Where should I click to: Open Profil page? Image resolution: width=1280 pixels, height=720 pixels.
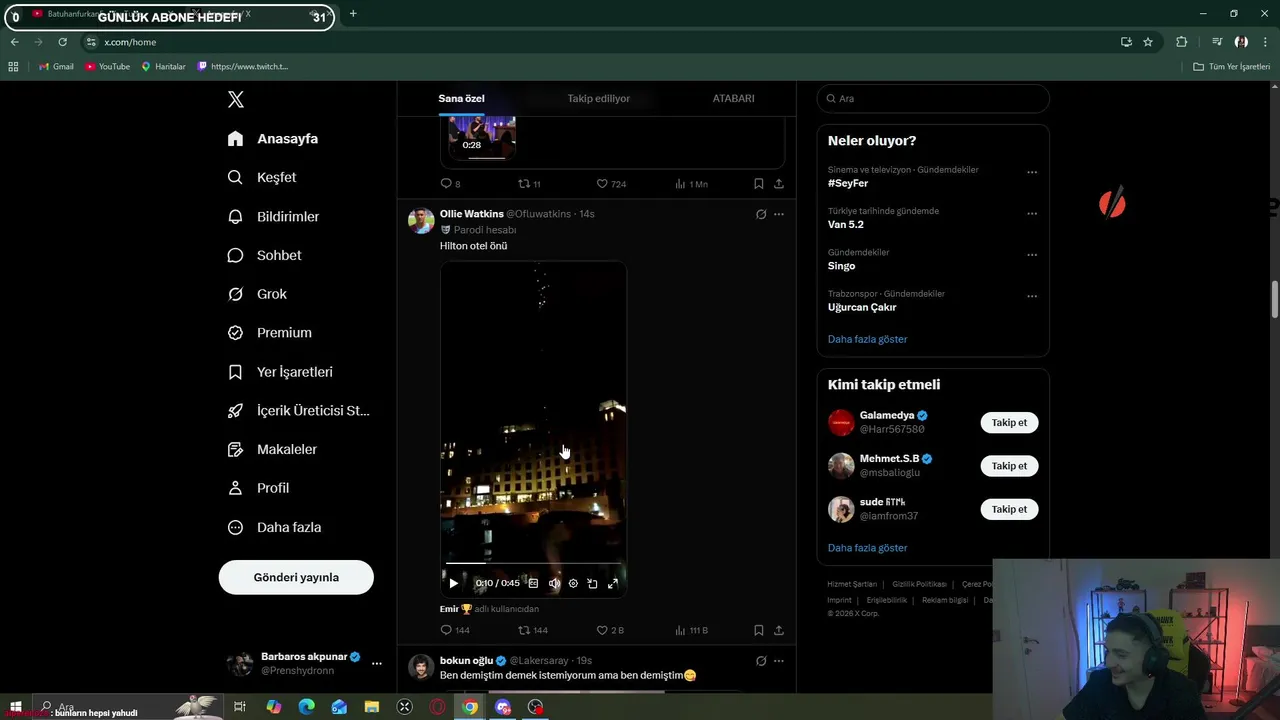[x=258, y=488]
